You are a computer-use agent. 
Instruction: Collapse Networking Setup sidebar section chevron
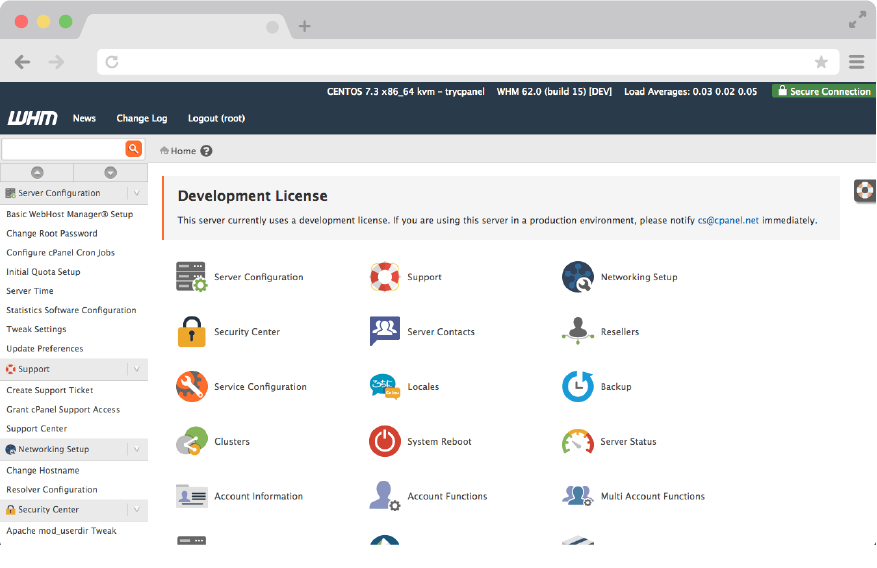[137, 449]
